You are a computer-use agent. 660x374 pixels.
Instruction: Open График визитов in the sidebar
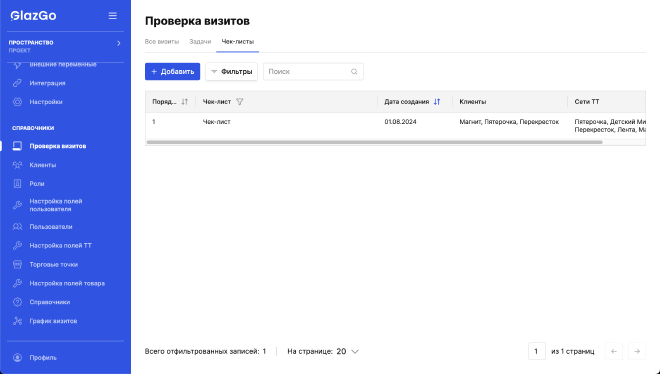point(53,321)
